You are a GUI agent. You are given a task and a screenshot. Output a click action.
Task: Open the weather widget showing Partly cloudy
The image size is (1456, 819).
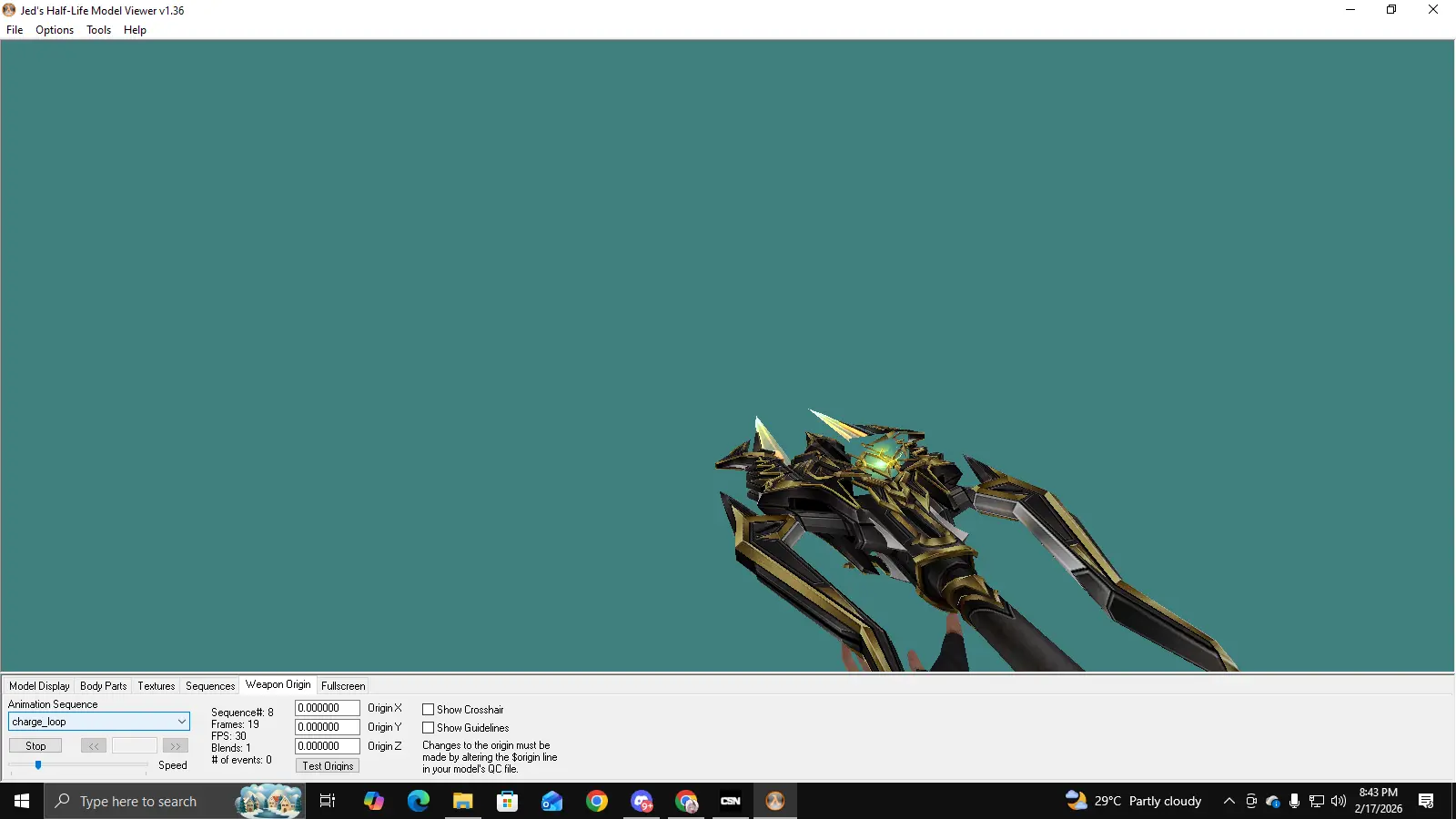1134,801
